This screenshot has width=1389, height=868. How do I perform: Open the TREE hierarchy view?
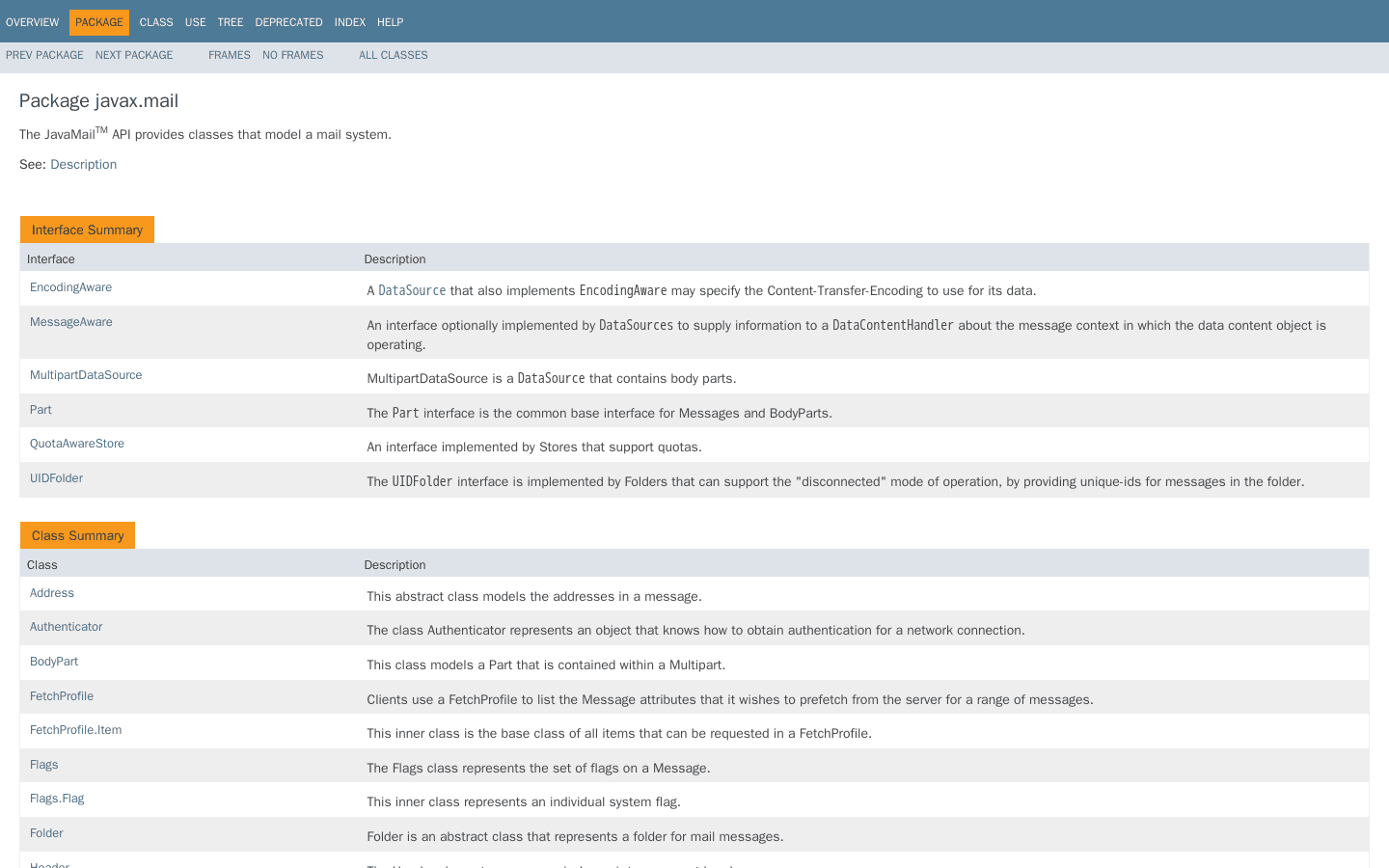click(x=230, y=21)
